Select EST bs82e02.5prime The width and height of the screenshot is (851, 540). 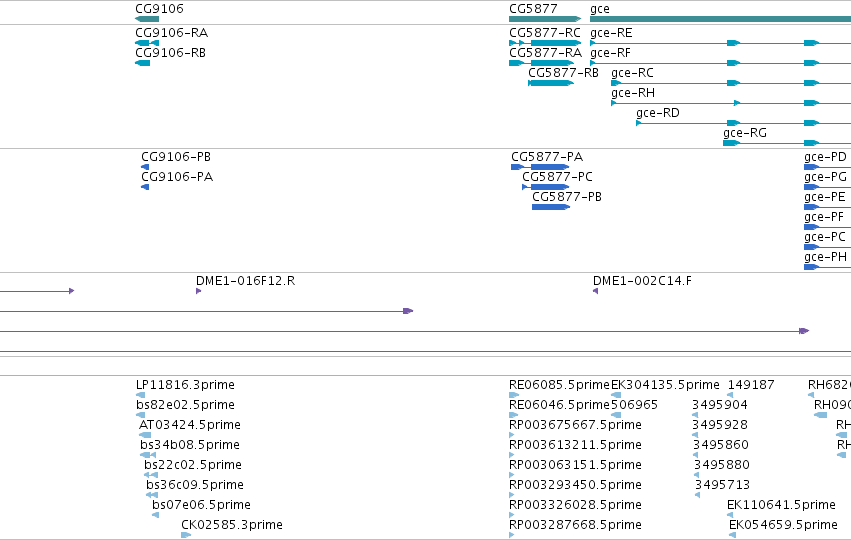click(x=141, y=415)
